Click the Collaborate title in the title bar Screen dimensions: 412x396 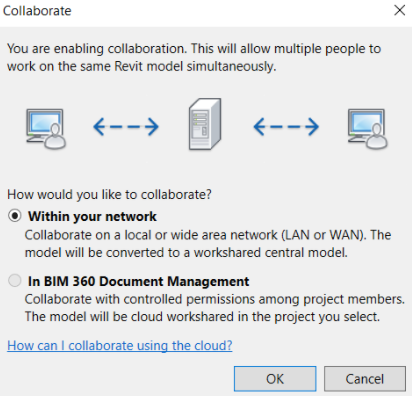[x=37, y=11]
